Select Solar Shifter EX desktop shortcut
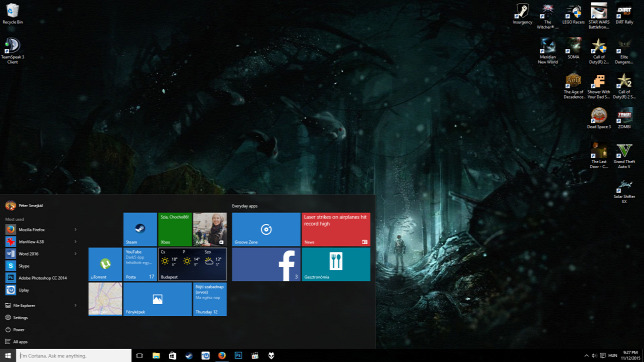 [x=624, y=191]
